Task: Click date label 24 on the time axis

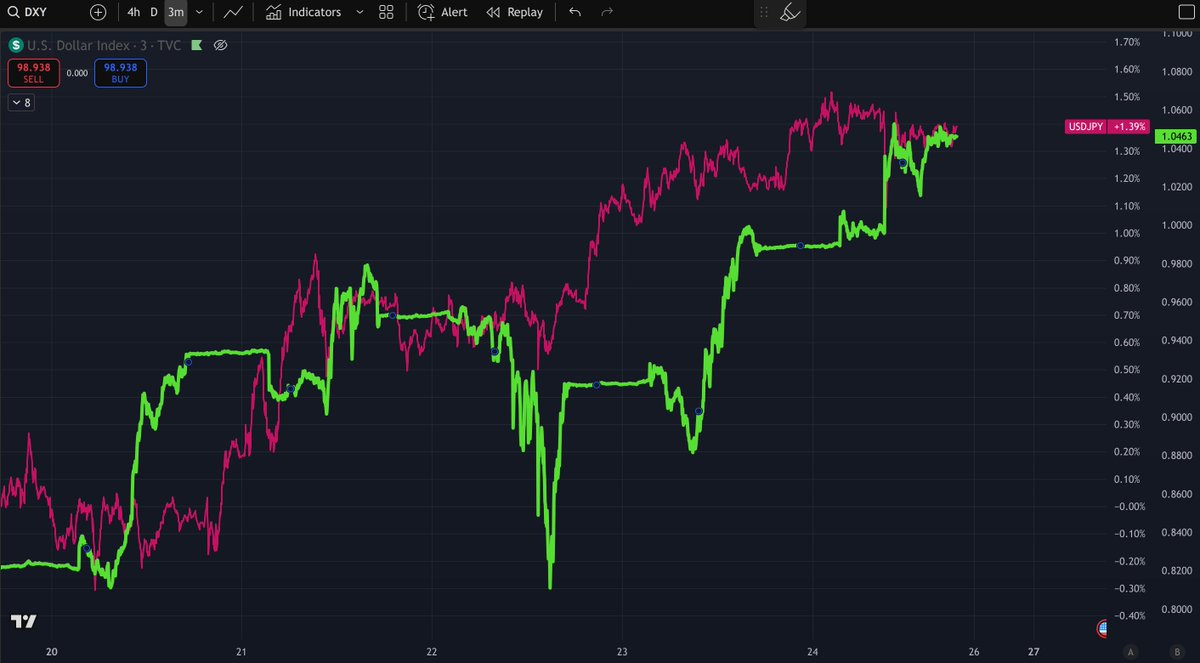Action: pos(813,651)
